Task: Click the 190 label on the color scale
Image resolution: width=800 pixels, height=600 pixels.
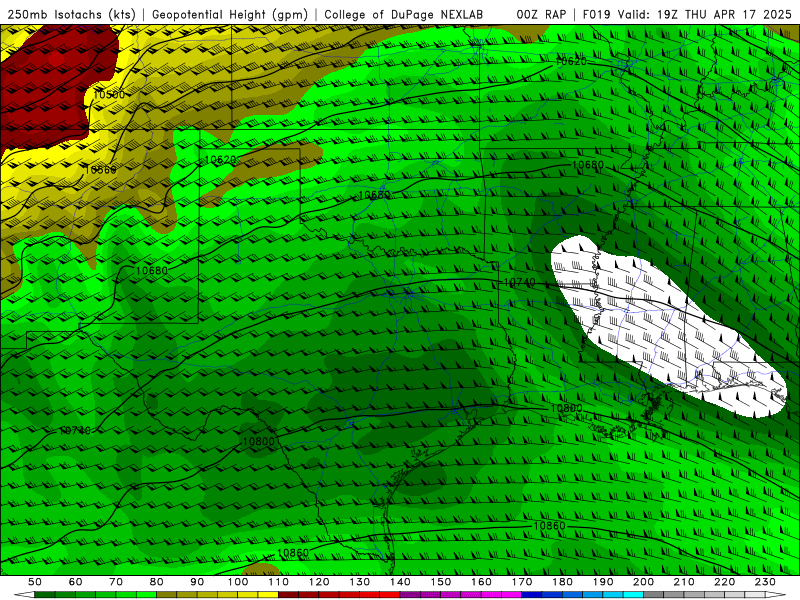Action: pos(603,582)
